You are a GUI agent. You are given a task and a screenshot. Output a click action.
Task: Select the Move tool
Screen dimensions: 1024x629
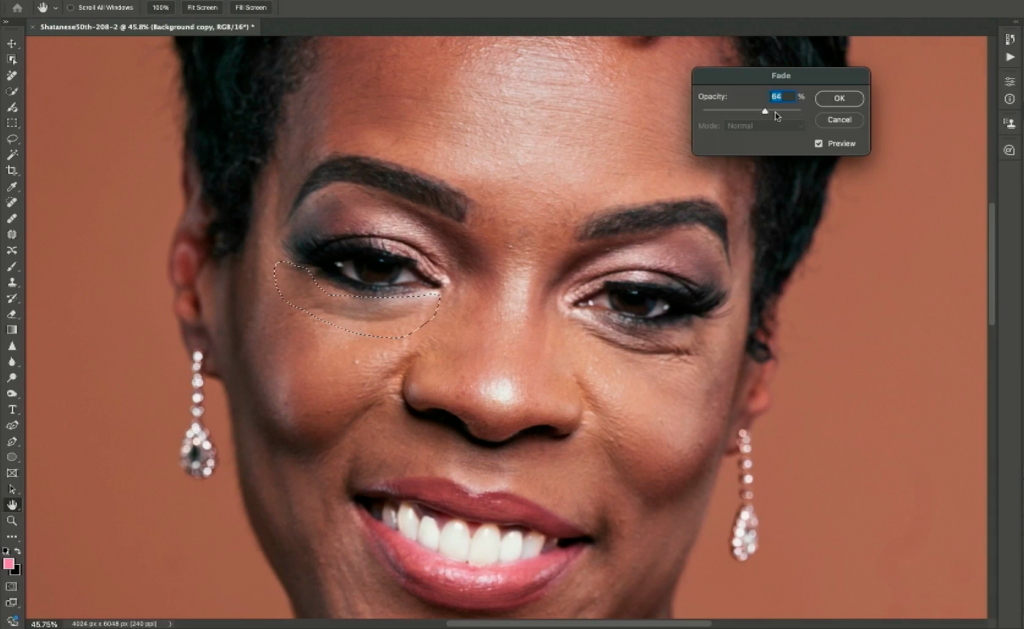[12, 44]
